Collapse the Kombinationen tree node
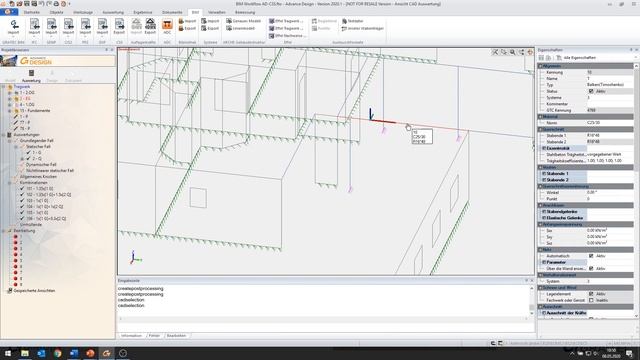The height and width of the screenshot is (360, 640). pos(10,183)
